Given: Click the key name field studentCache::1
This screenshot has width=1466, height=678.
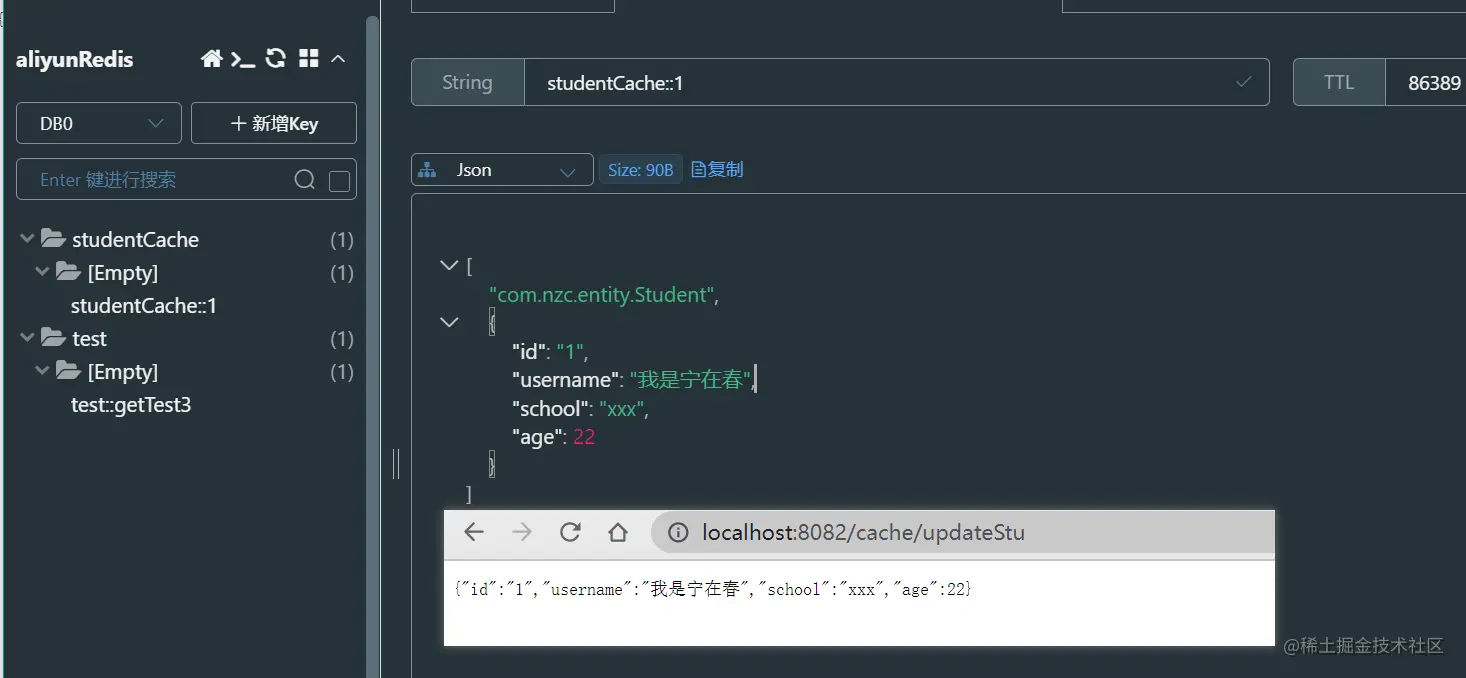Looking at the screenshot, I should [x=897, y=83].
